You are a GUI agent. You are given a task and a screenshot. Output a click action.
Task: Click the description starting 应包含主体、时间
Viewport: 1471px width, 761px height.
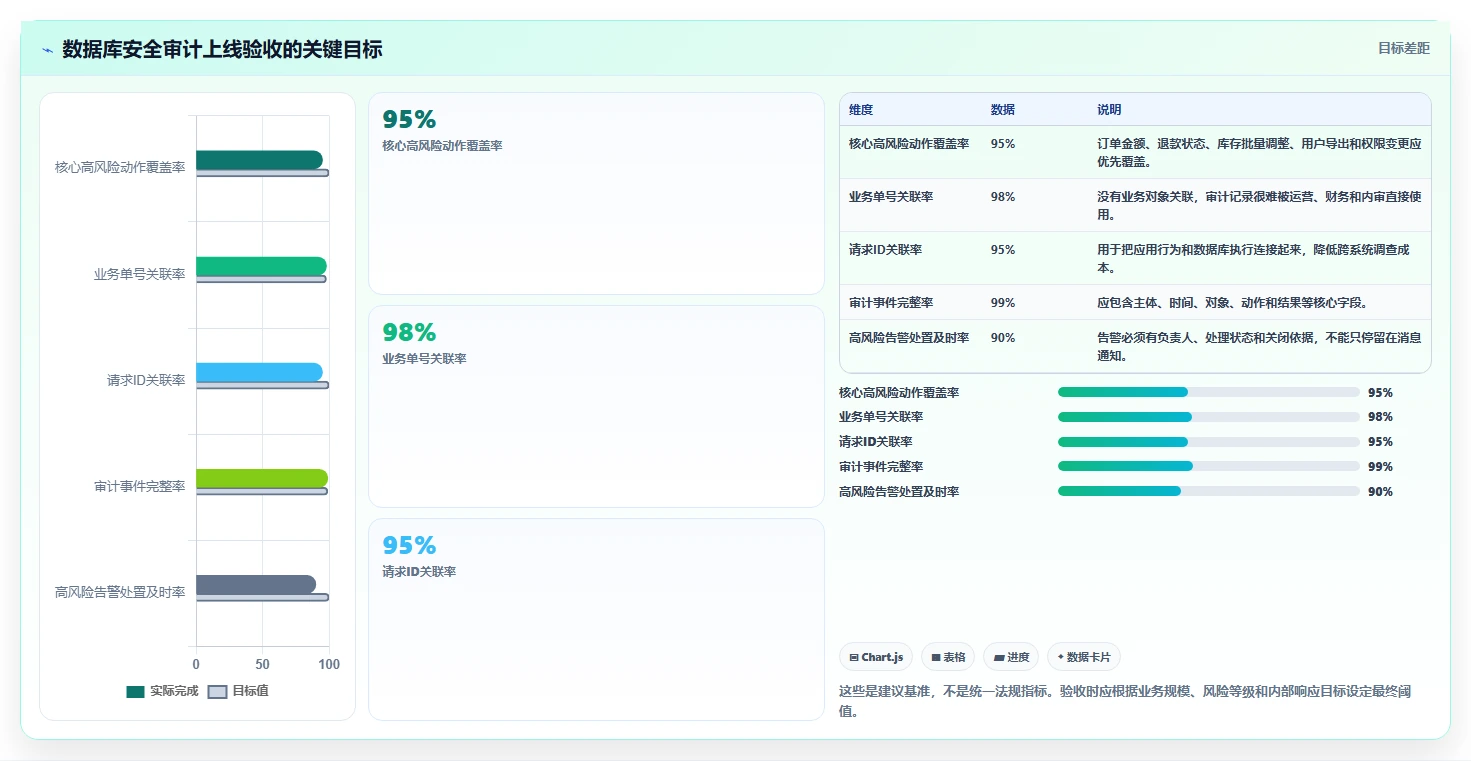[1232, 303]
